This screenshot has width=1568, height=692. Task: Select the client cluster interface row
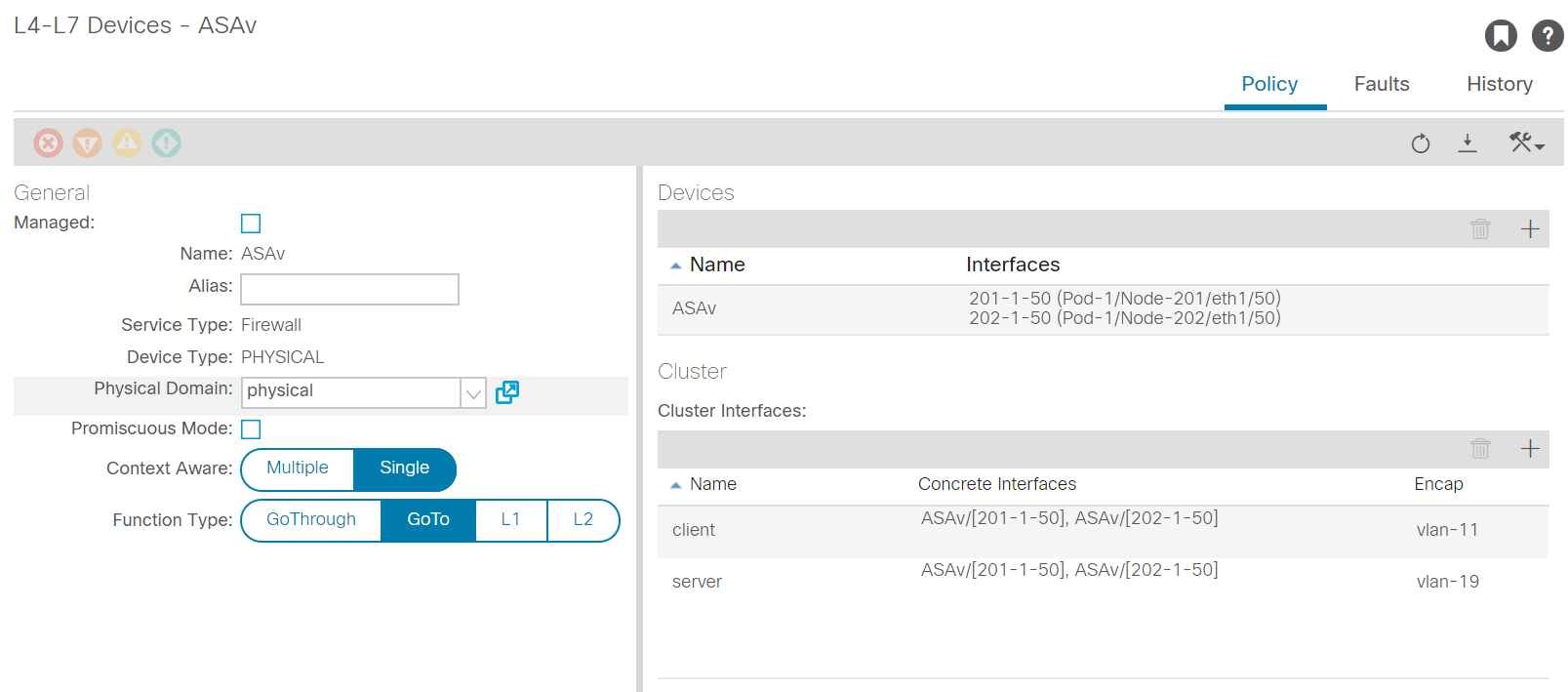[x=1103, y=531]
